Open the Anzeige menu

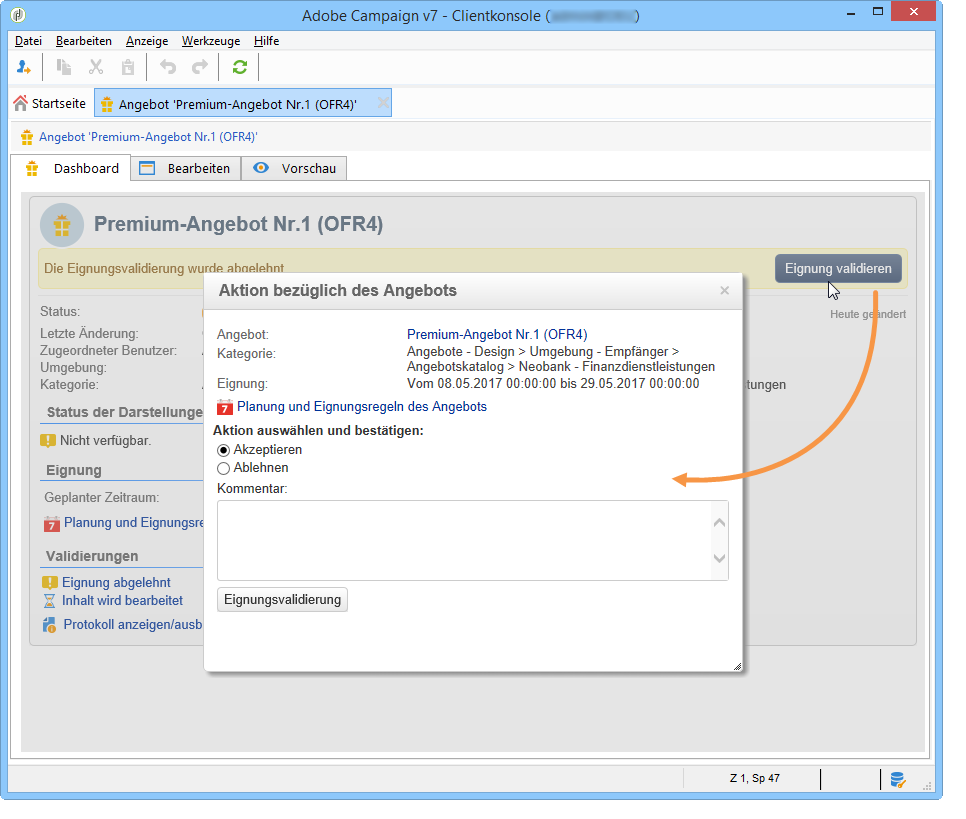pyautogui.click(x=147, y=41)
